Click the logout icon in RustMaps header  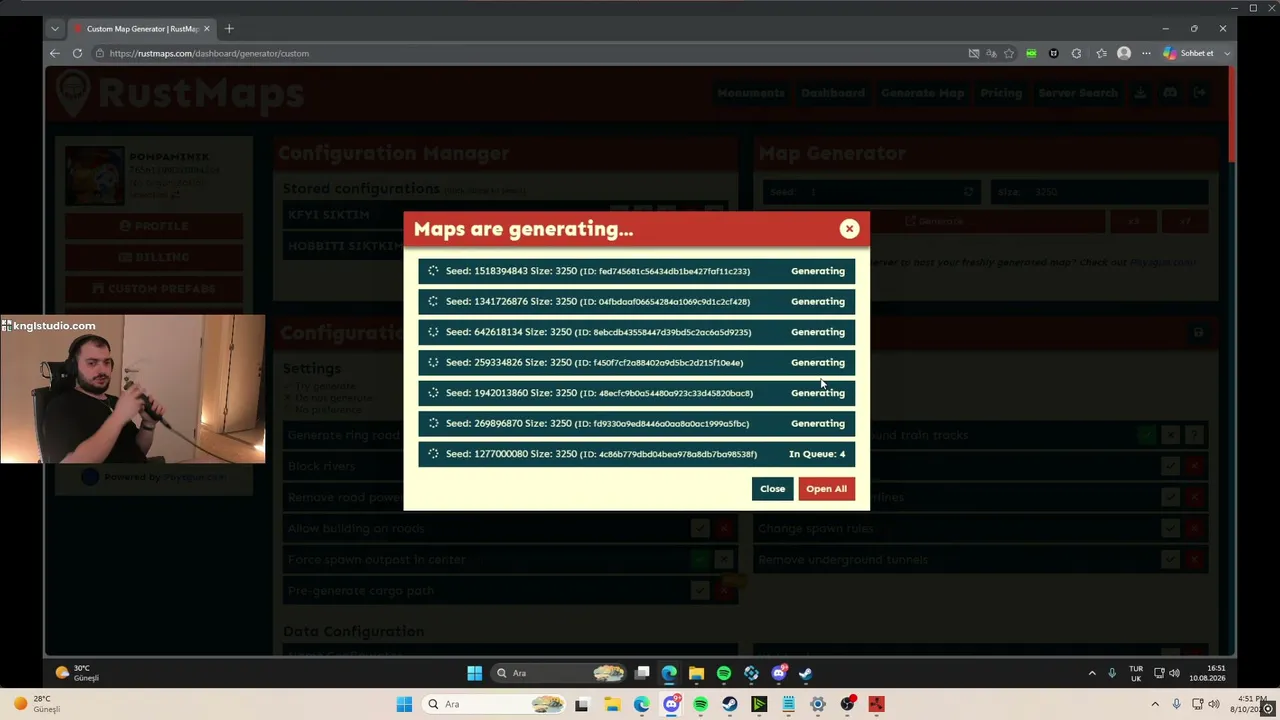coord(1199,93)
